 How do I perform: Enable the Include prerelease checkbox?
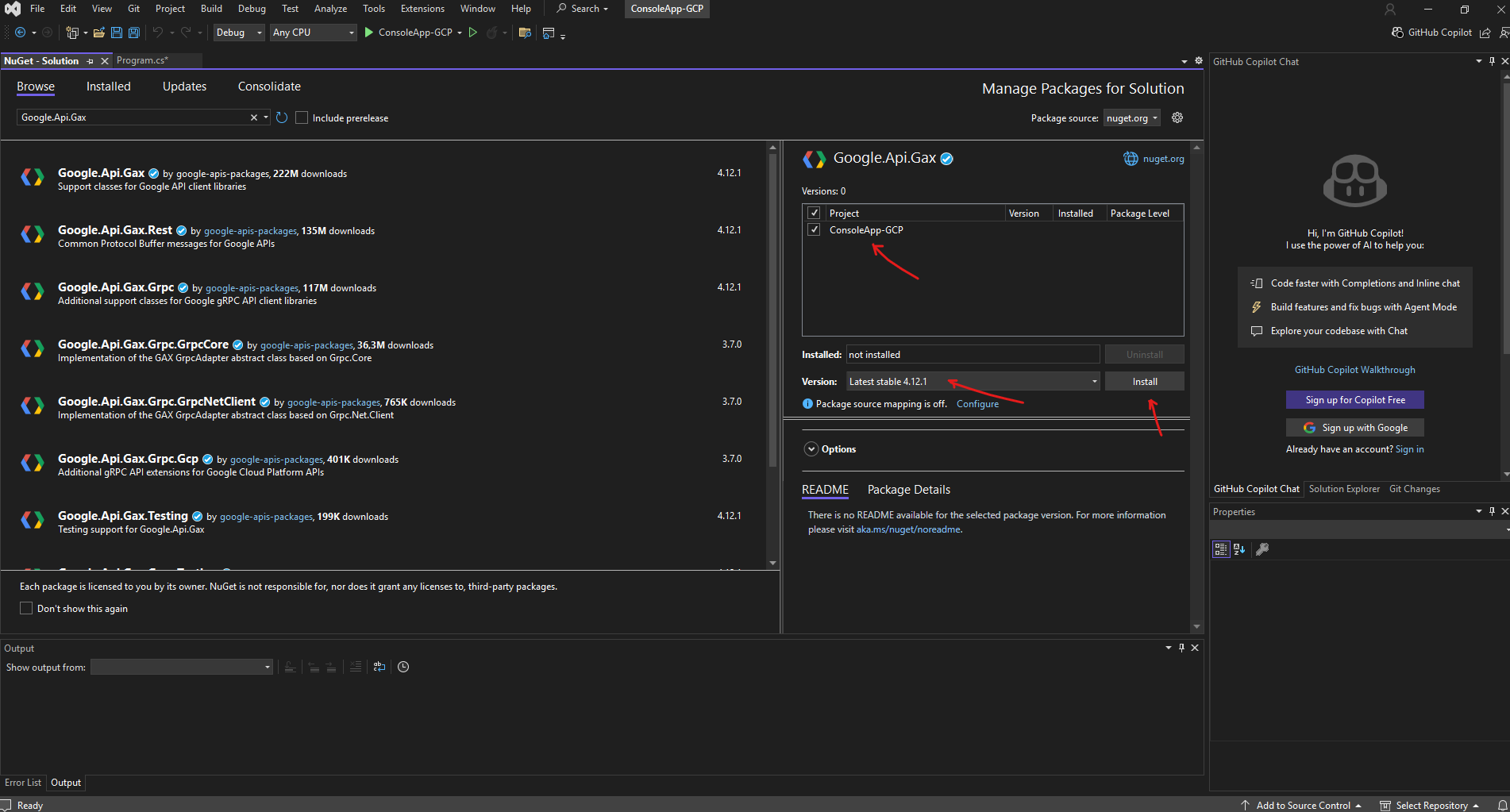tap(302, 117)
